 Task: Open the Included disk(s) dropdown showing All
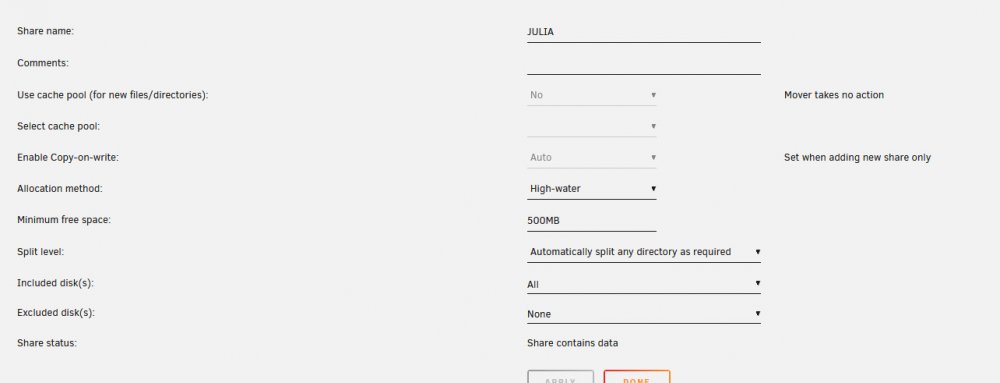point(643,284)
